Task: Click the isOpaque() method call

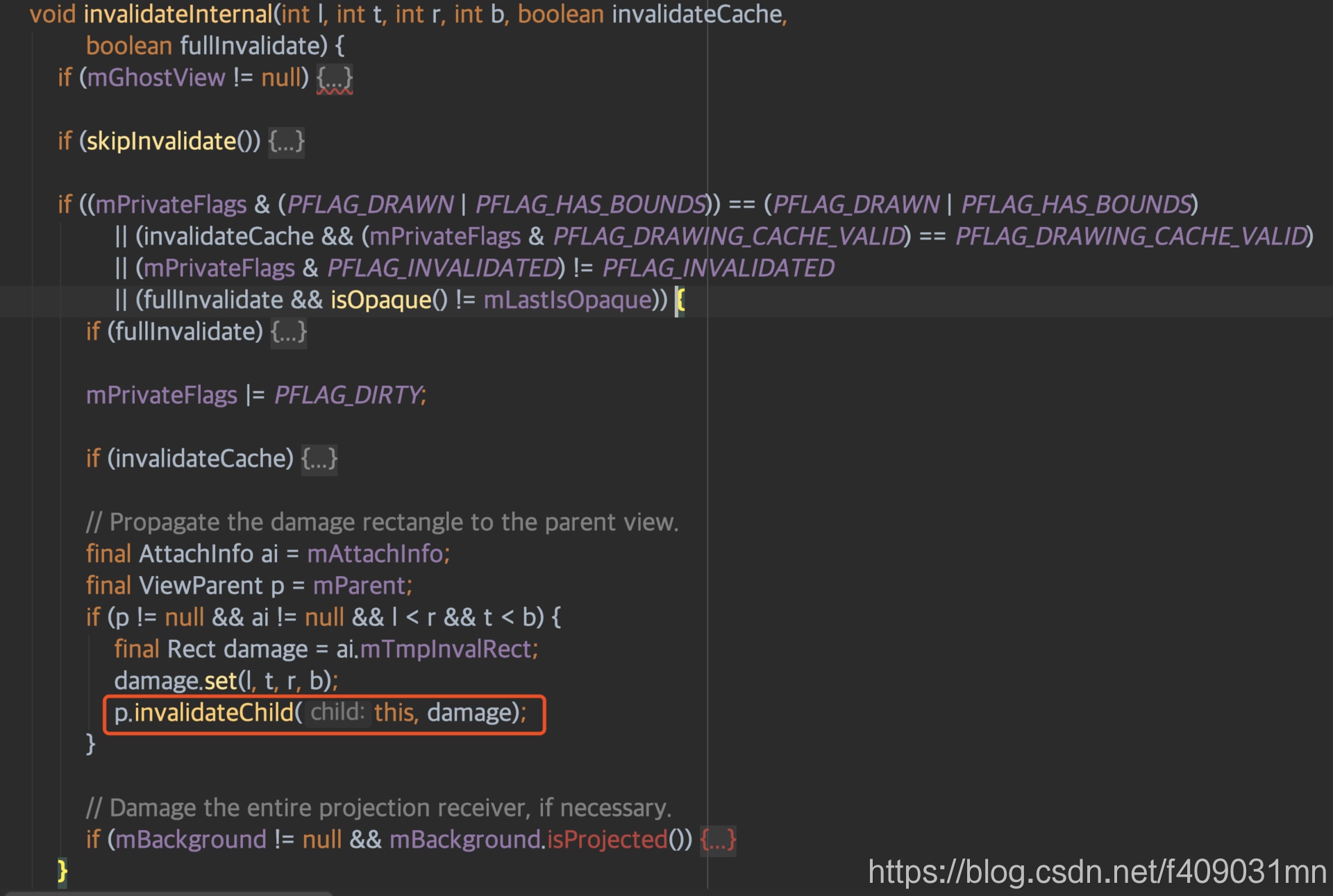Action: coord(389,300)
